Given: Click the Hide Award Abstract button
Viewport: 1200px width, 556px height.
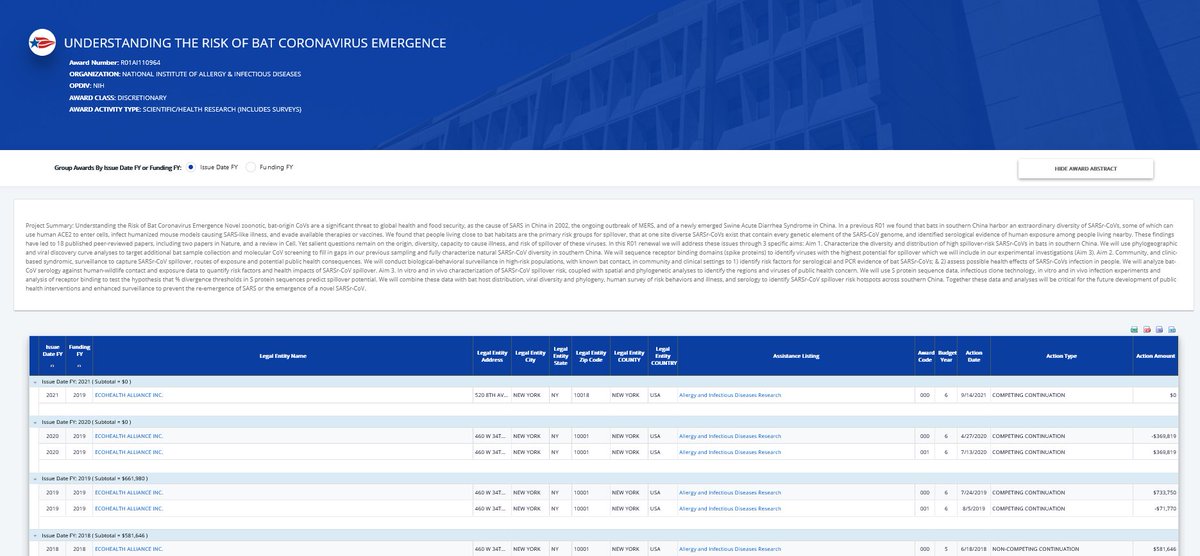Looking at the screenshot, I should pyautogui.click(x=1088, y=169).
